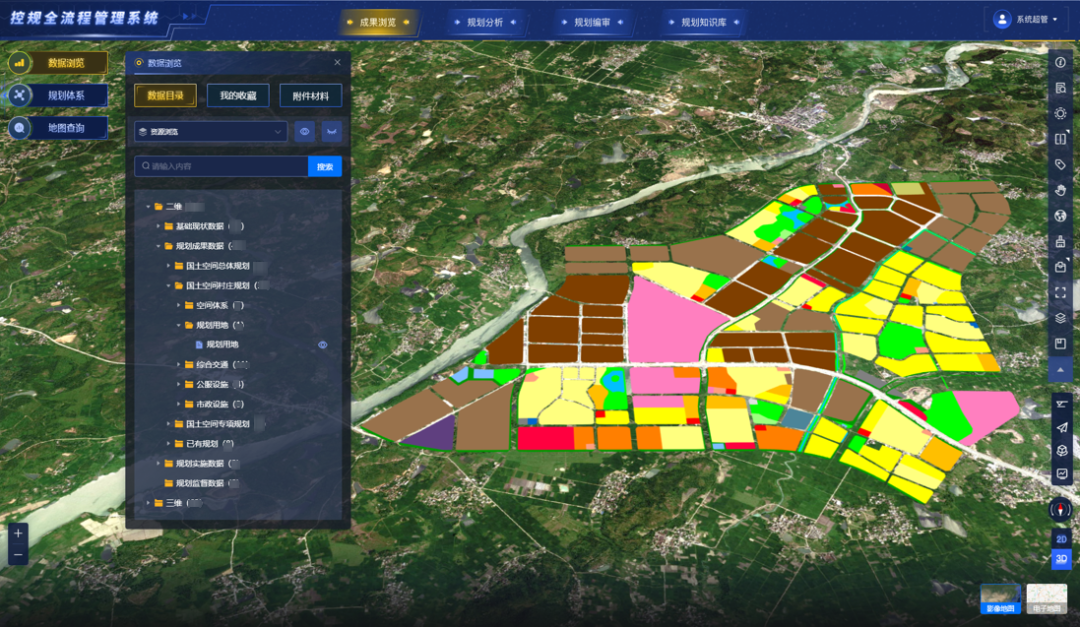Open the 资源浏览 dropdown
This screenshot has height=627, width=1080.
210,132
